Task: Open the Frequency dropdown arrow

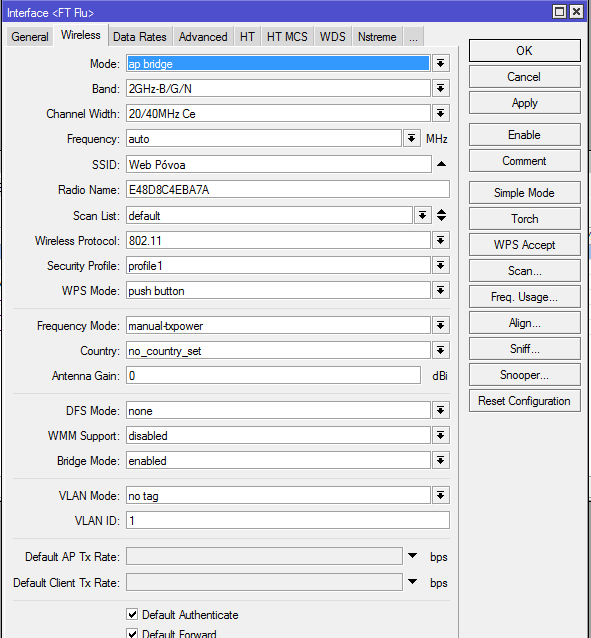Action: [412, 139]
